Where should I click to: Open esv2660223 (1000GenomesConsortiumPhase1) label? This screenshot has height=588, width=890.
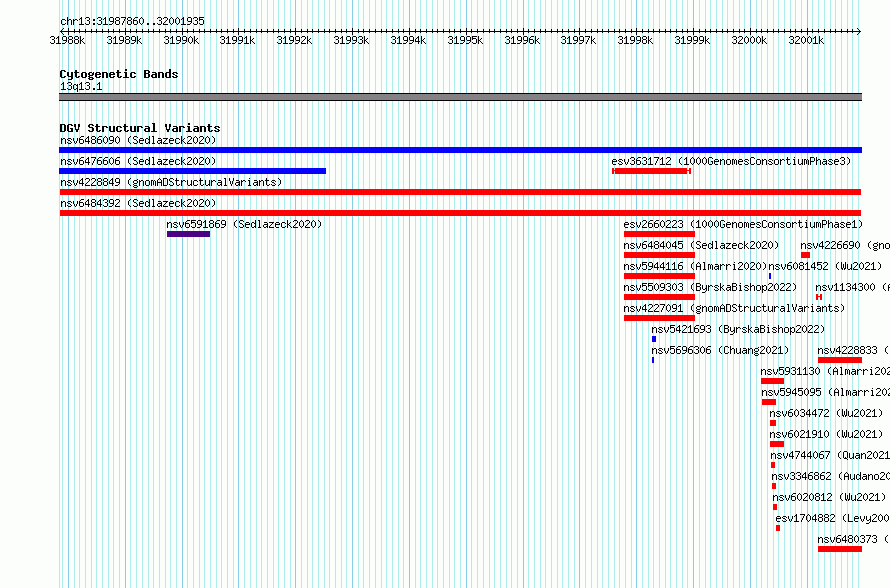click(x=743, y=224)
